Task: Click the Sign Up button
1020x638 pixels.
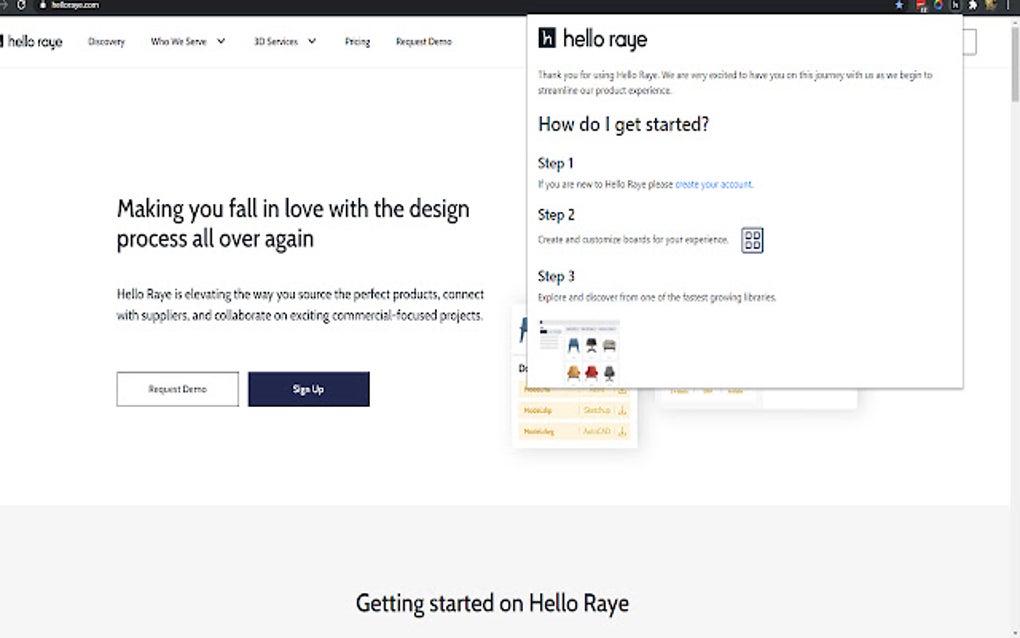Action: tap(308, 389)
